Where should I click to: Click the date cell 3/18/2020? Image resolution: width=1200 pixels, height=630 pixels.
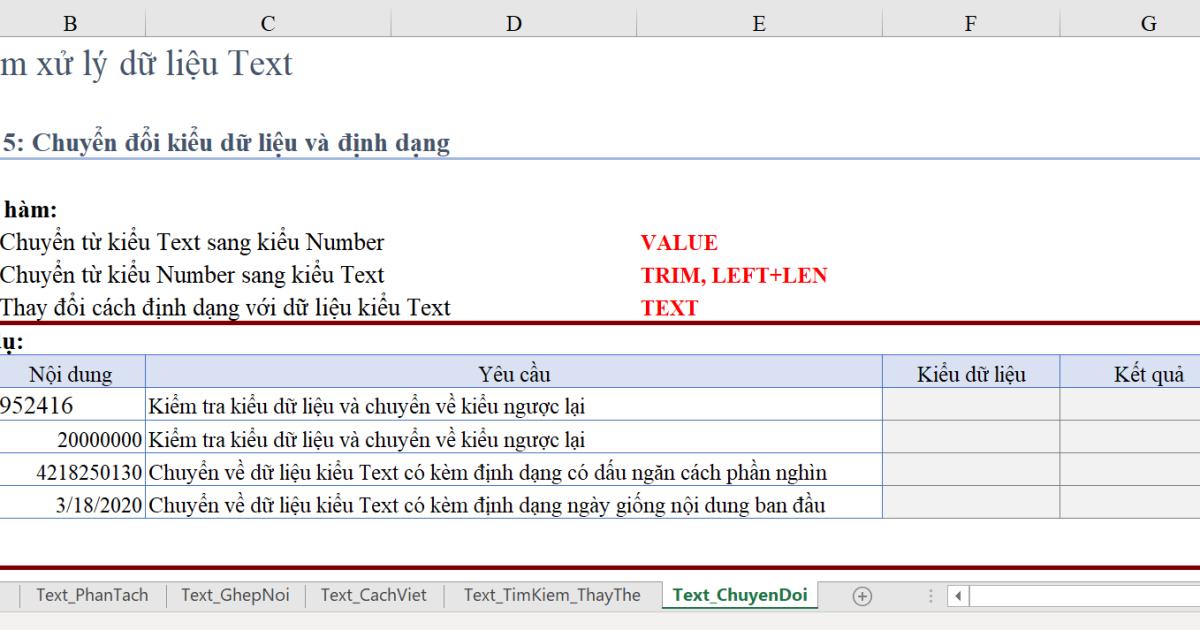click(72, 504)
